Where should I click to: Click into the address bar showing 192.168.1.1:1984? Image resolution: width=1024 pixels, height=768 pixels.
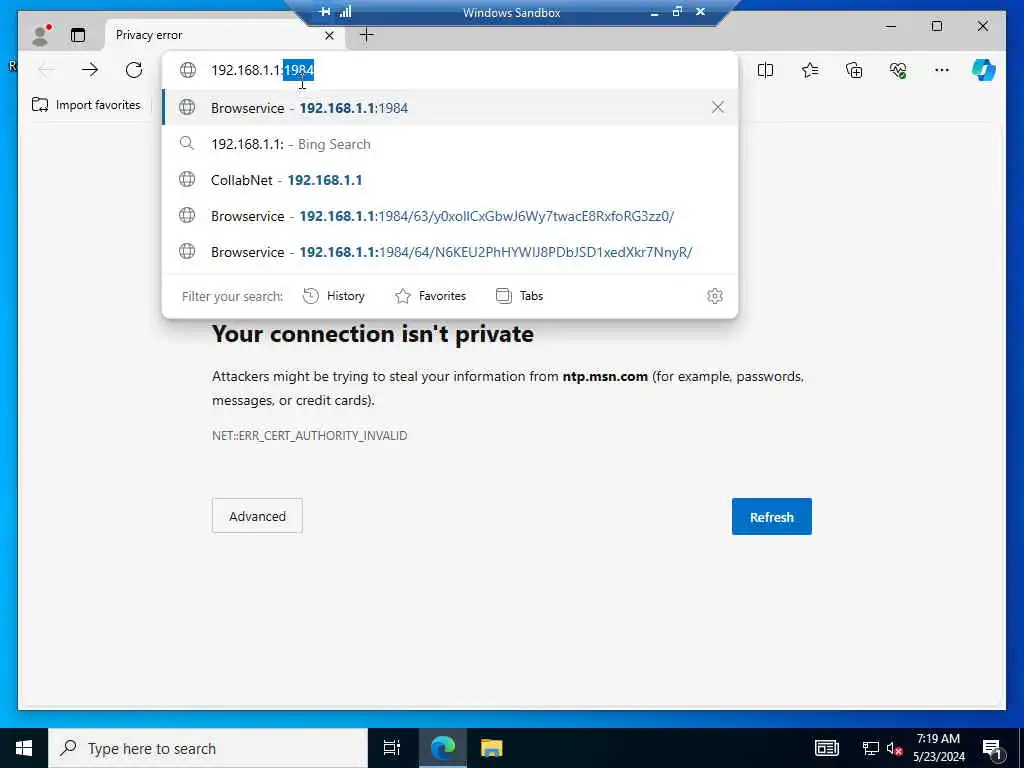click(x=451, y=70)
